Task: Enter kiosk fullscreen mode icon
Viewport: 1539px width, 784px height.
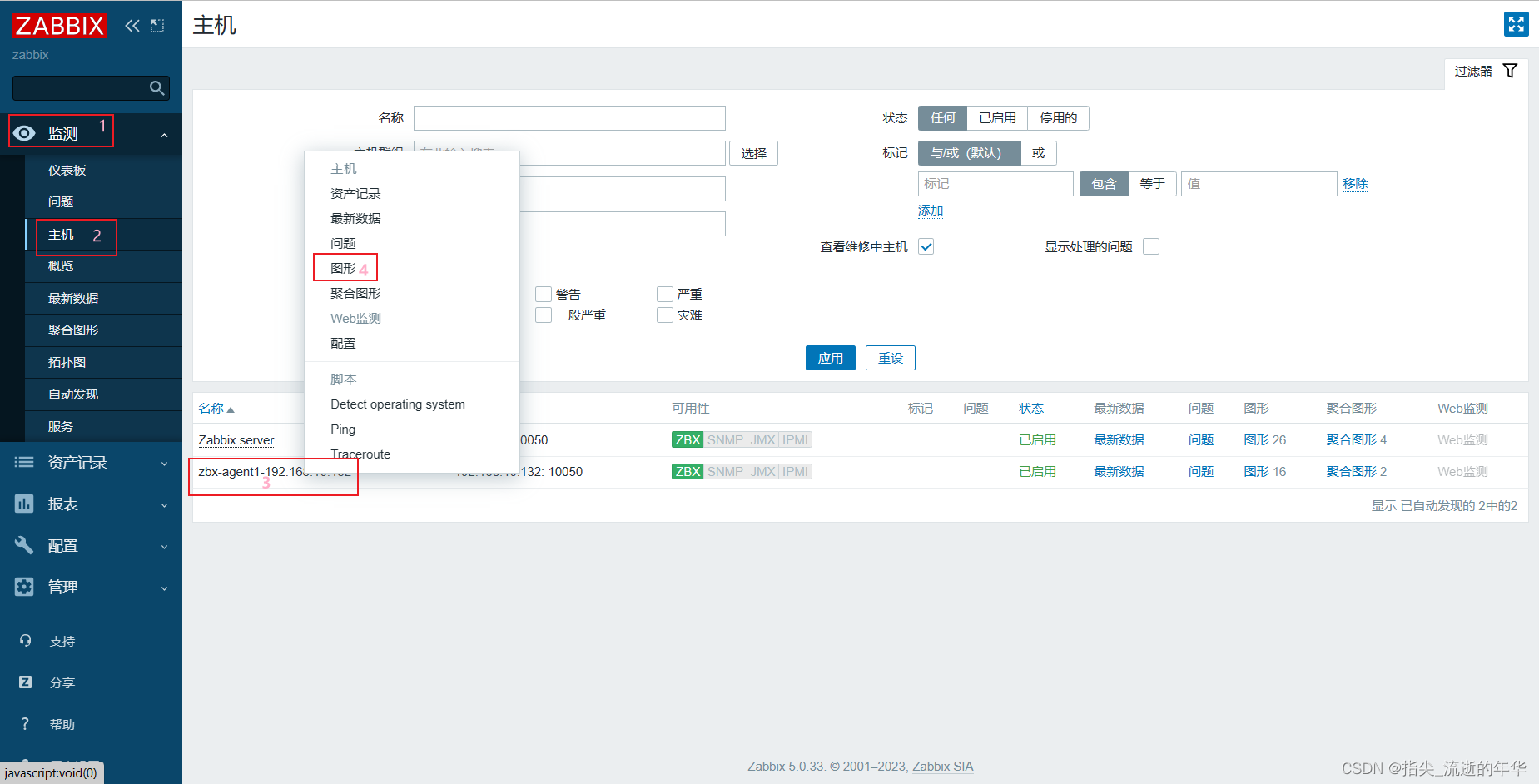Action: click(1516, 24)
